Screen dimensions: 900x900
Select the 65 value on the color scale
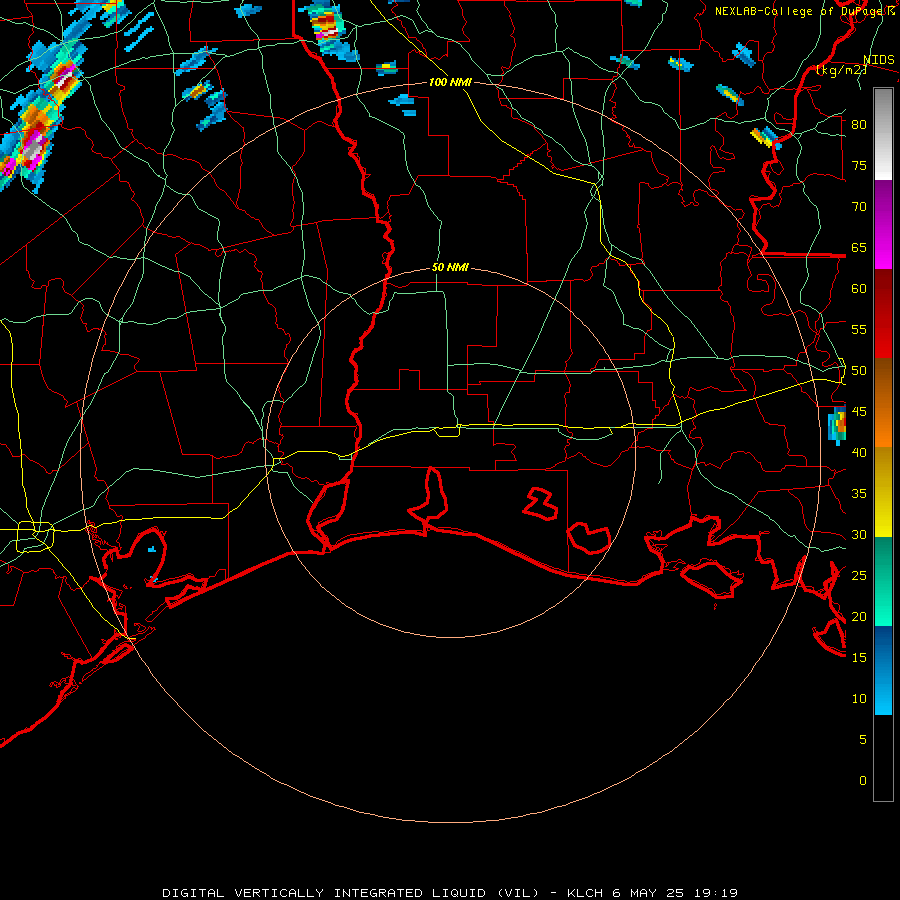[859, 247]
